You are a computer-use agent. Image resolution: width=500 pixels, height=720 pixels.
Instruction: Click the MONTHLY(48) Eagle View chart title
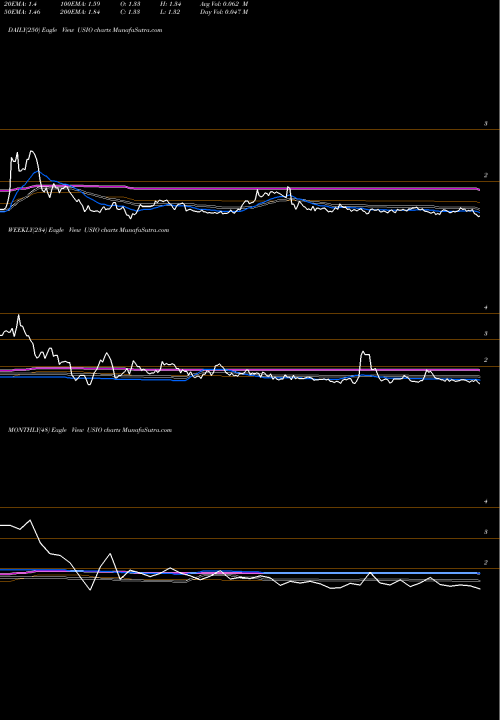(x=90, y=430)
